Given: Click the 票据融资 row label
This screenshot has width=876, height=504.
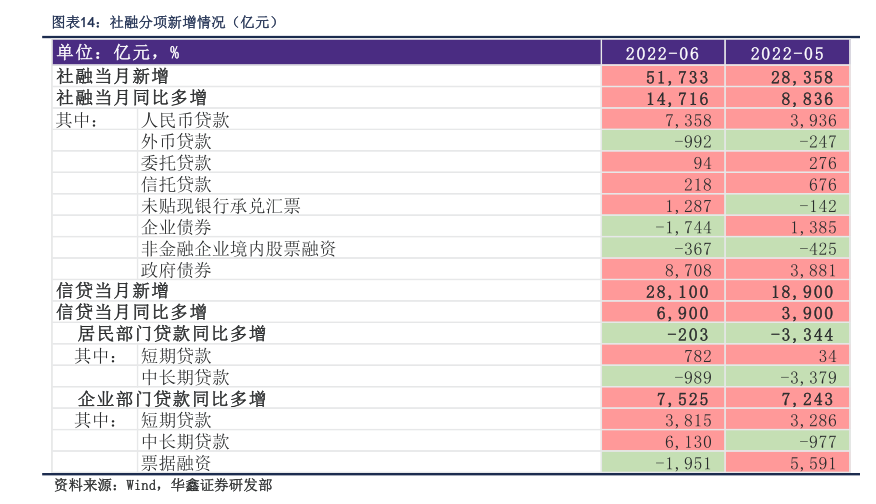Looking at the screenshot, I should point(176,463).
